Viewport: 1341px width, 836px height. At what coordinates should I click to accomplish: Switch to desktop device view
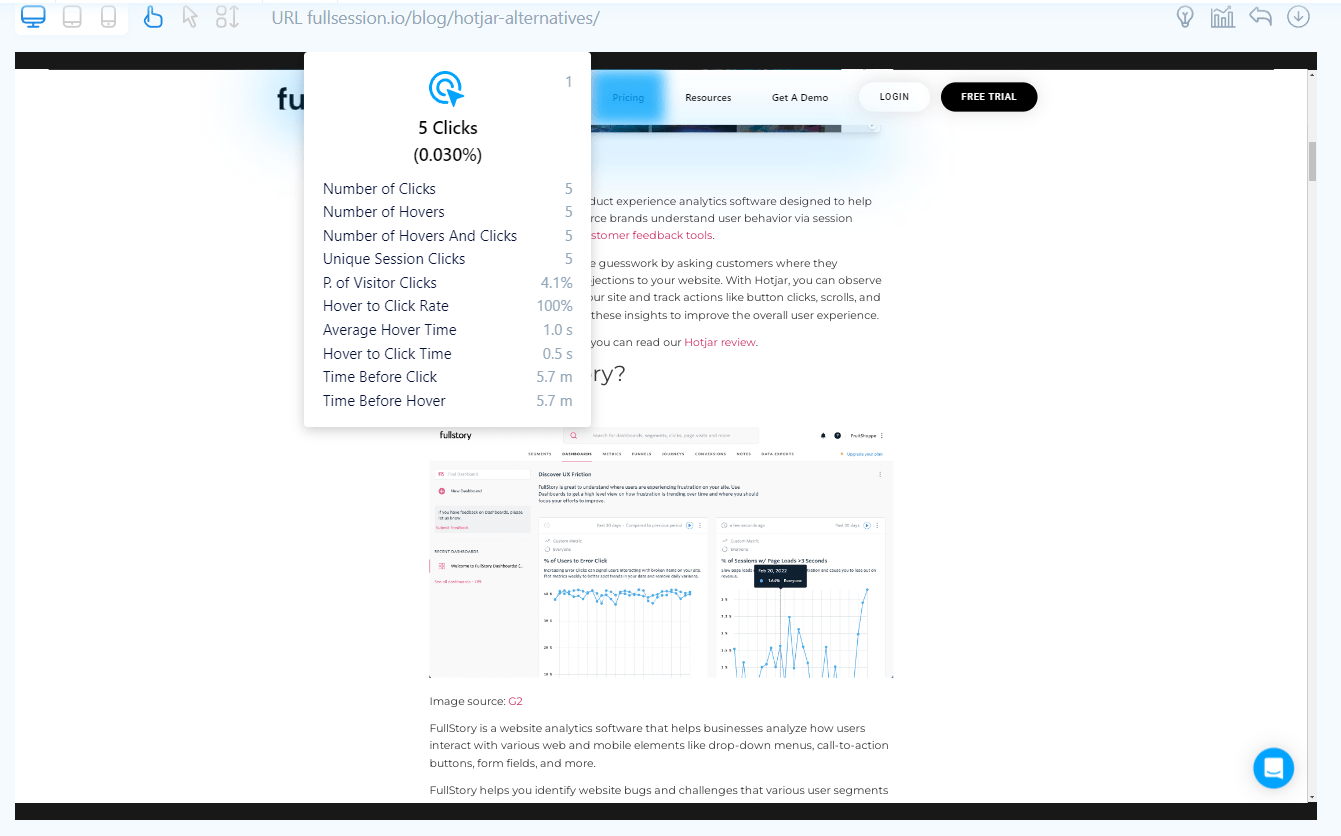click(33, 17)
